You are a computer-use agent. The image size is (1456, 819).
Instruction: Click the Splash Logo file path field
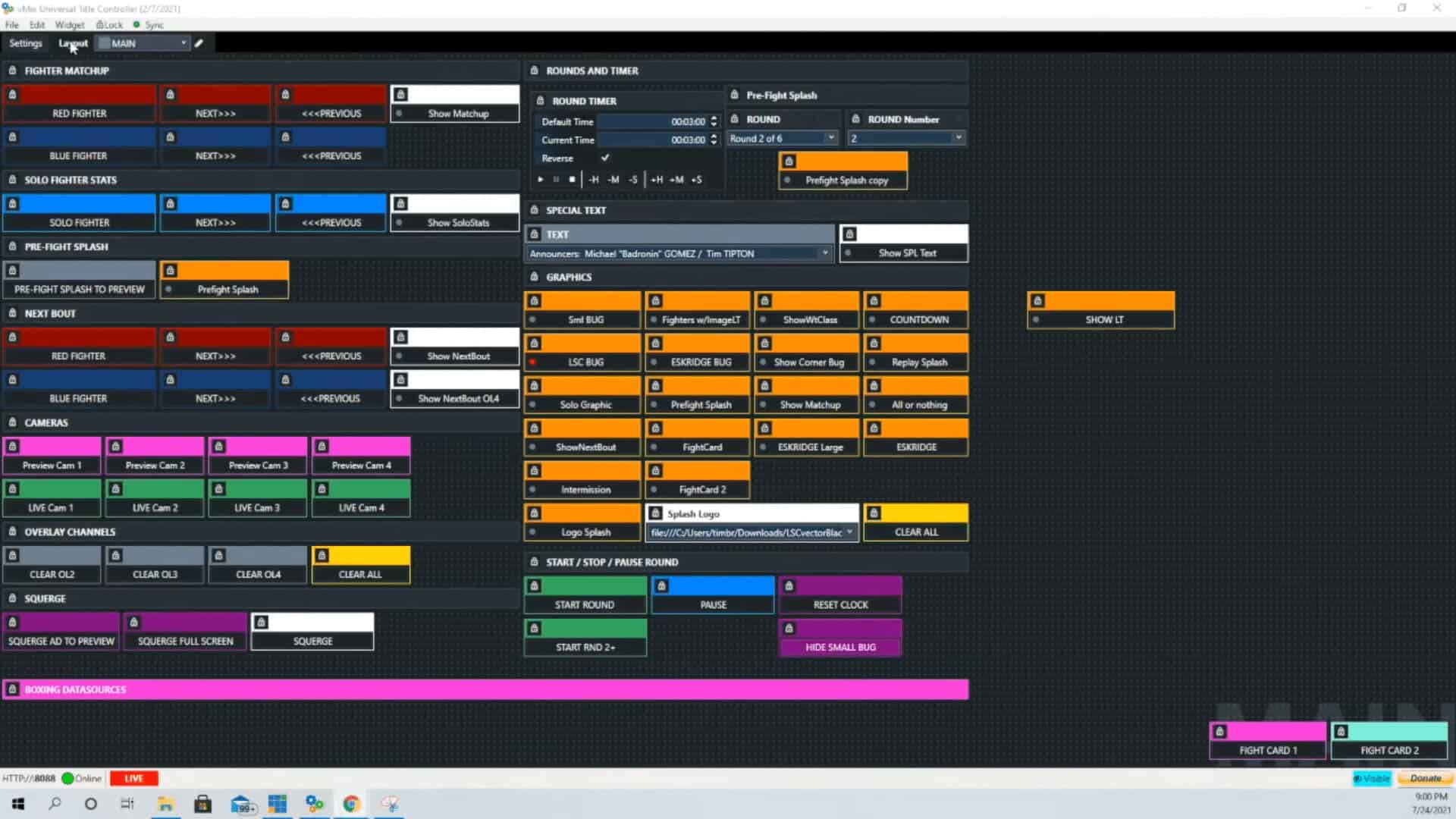coord(747,532)
